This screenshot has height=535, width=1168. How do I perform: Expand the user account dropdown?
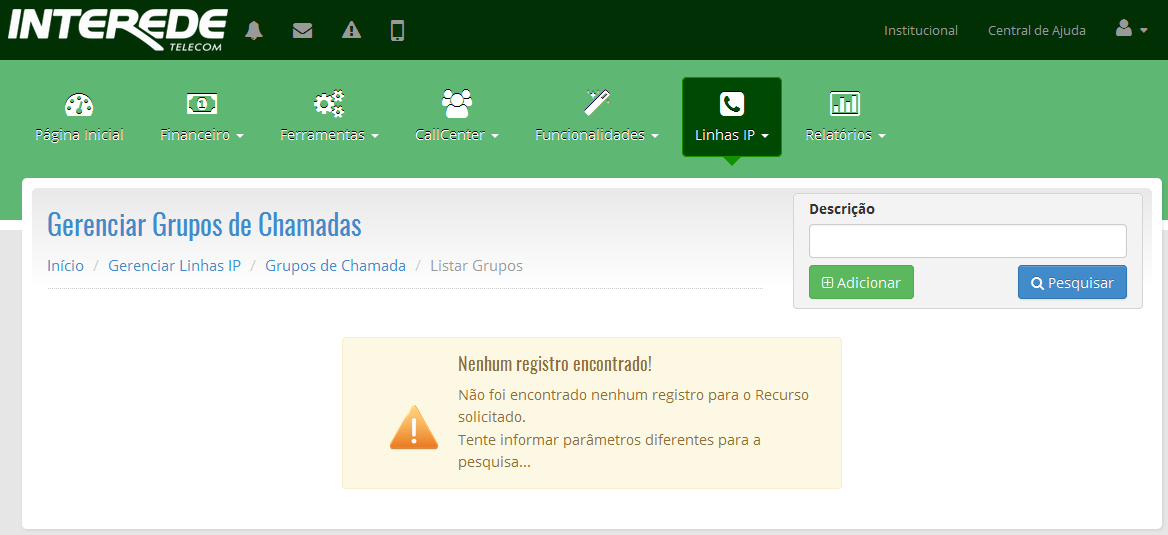coord(1131,30)
